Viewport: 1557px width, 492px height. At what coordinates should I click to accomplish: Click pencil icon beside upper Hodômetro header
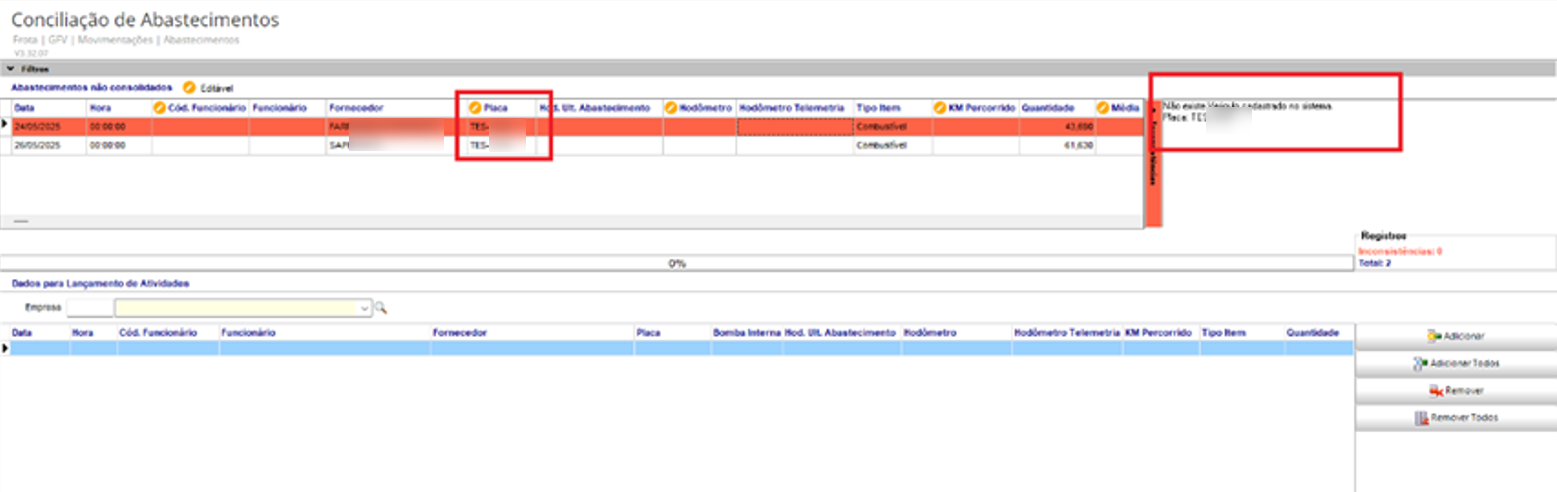tap(671, 108)
